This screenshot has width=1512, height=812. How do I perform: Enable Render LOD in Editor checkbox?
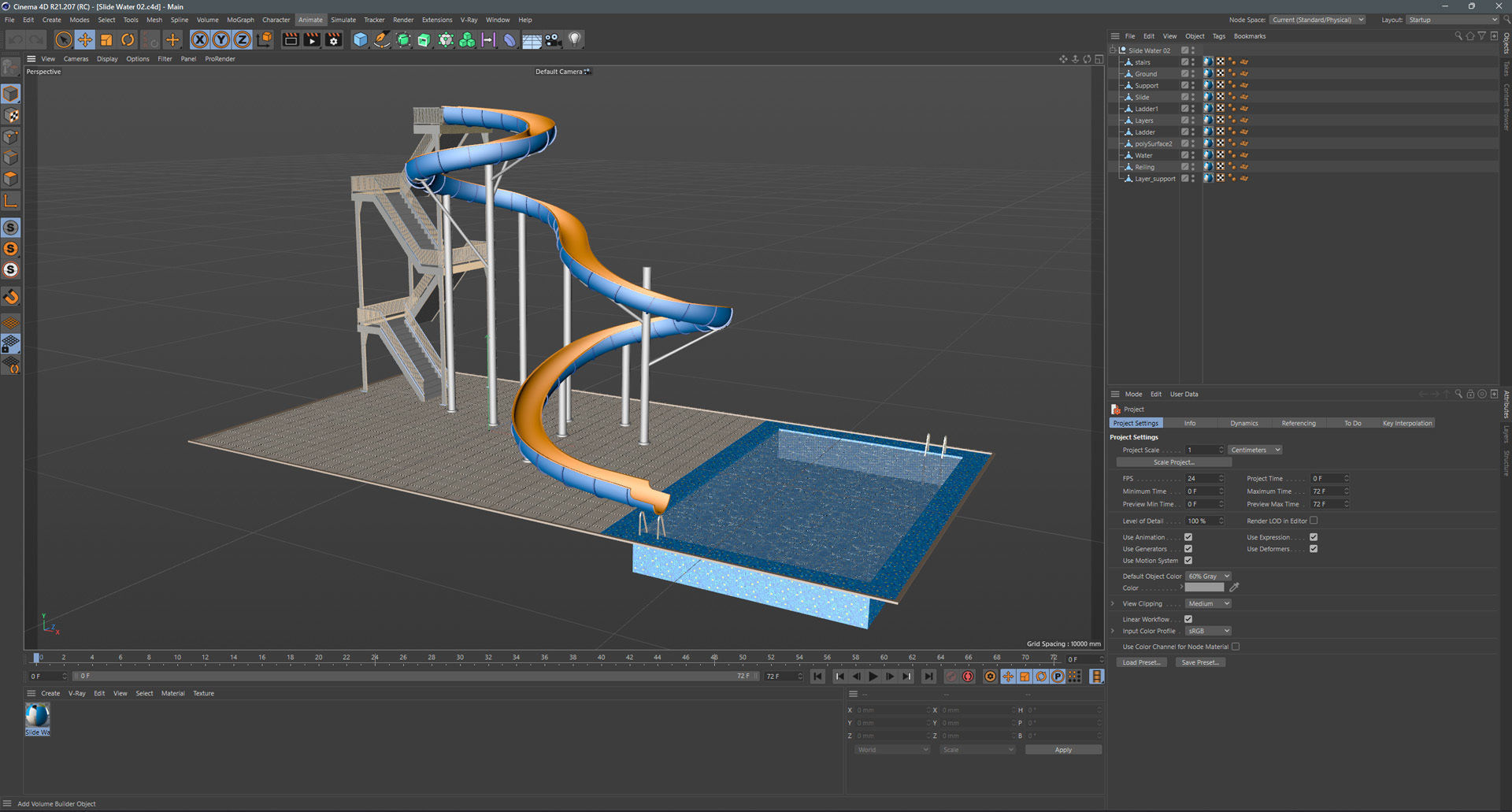[x=1314, y=521]
